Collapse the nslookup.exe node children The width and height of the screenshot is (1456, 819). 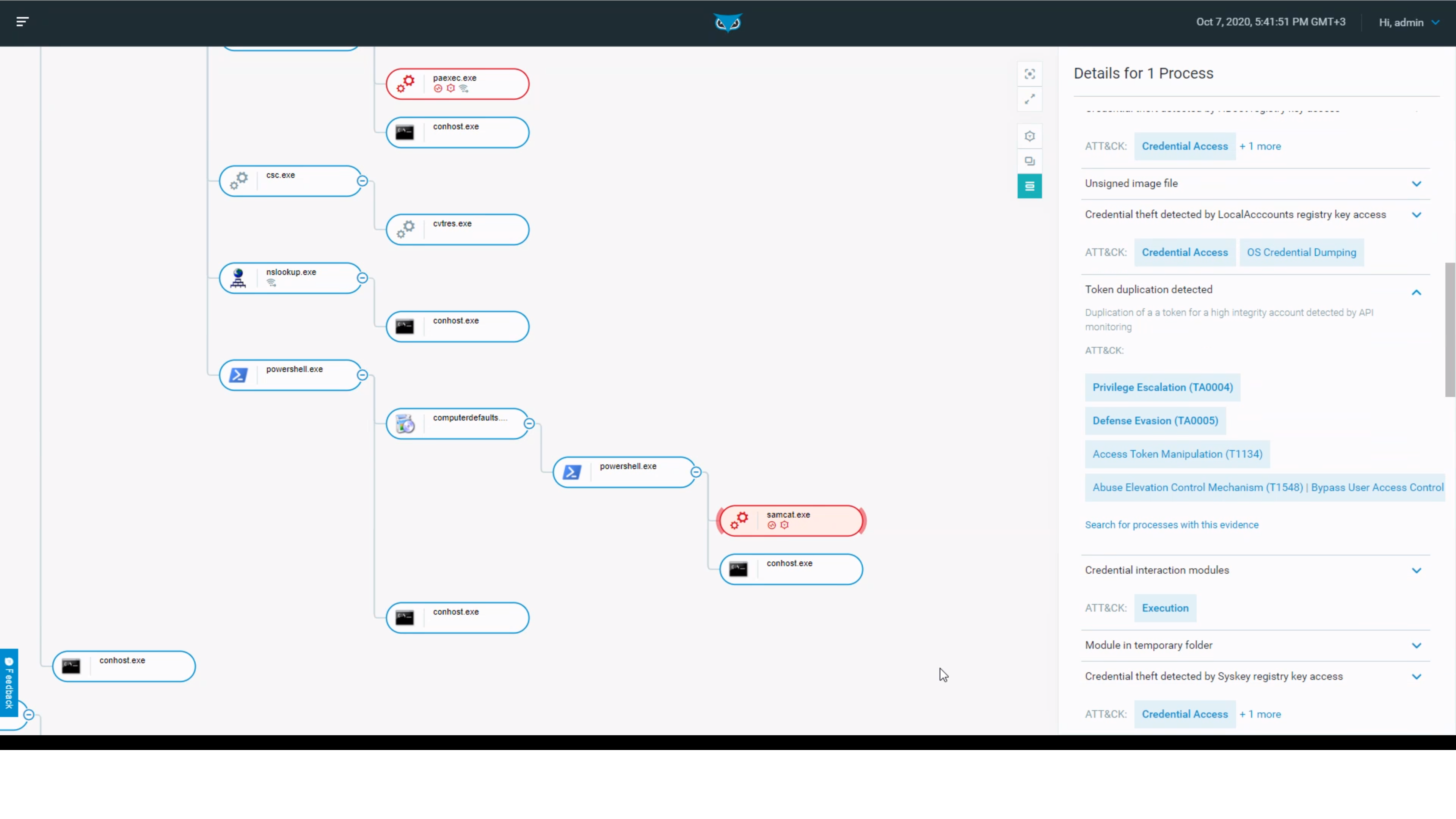362,278
